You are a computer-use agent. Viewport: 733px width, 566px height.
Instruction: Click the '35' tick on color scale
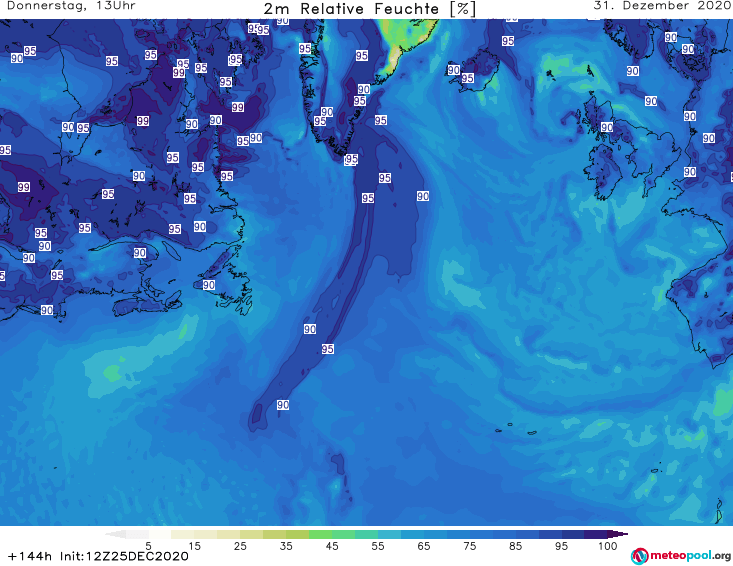pyautogui.click(x=286, y=546)
